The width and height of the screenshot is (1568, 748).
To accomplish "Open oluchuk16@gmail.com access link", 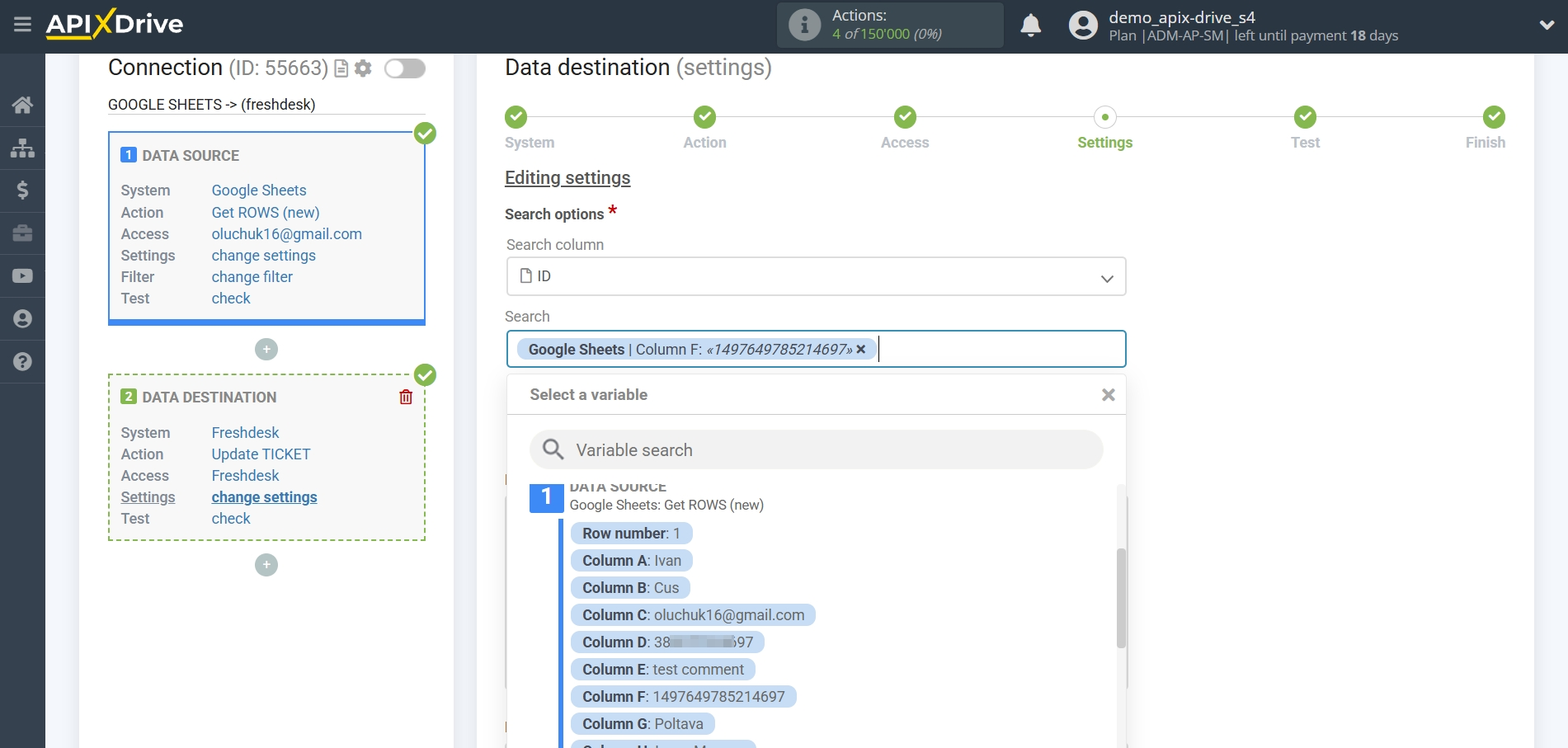I will [x=287, y=234].
